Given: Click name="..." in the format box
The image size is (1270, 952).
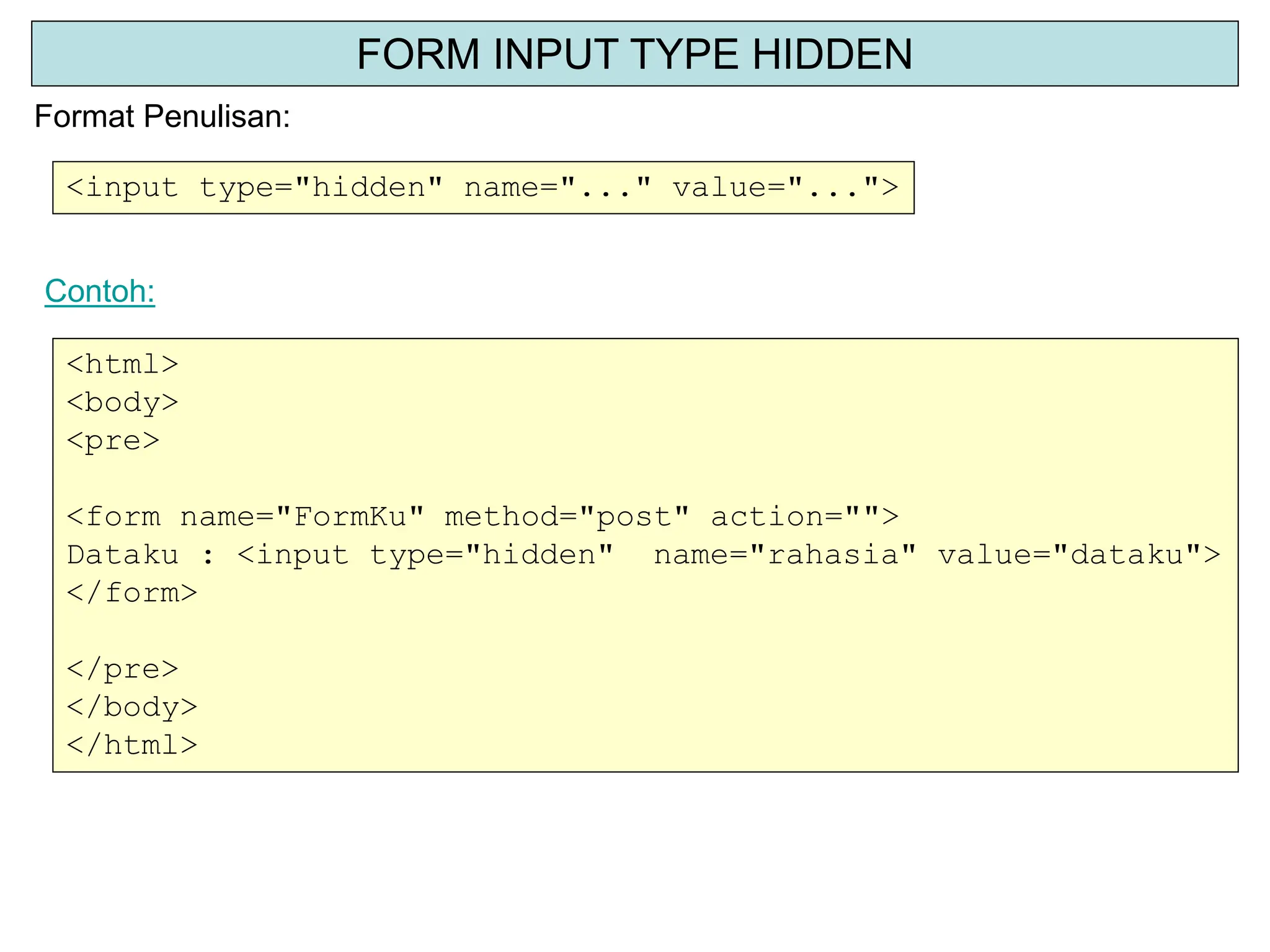Looking at the screenshot, I should [x=557, y=188].
